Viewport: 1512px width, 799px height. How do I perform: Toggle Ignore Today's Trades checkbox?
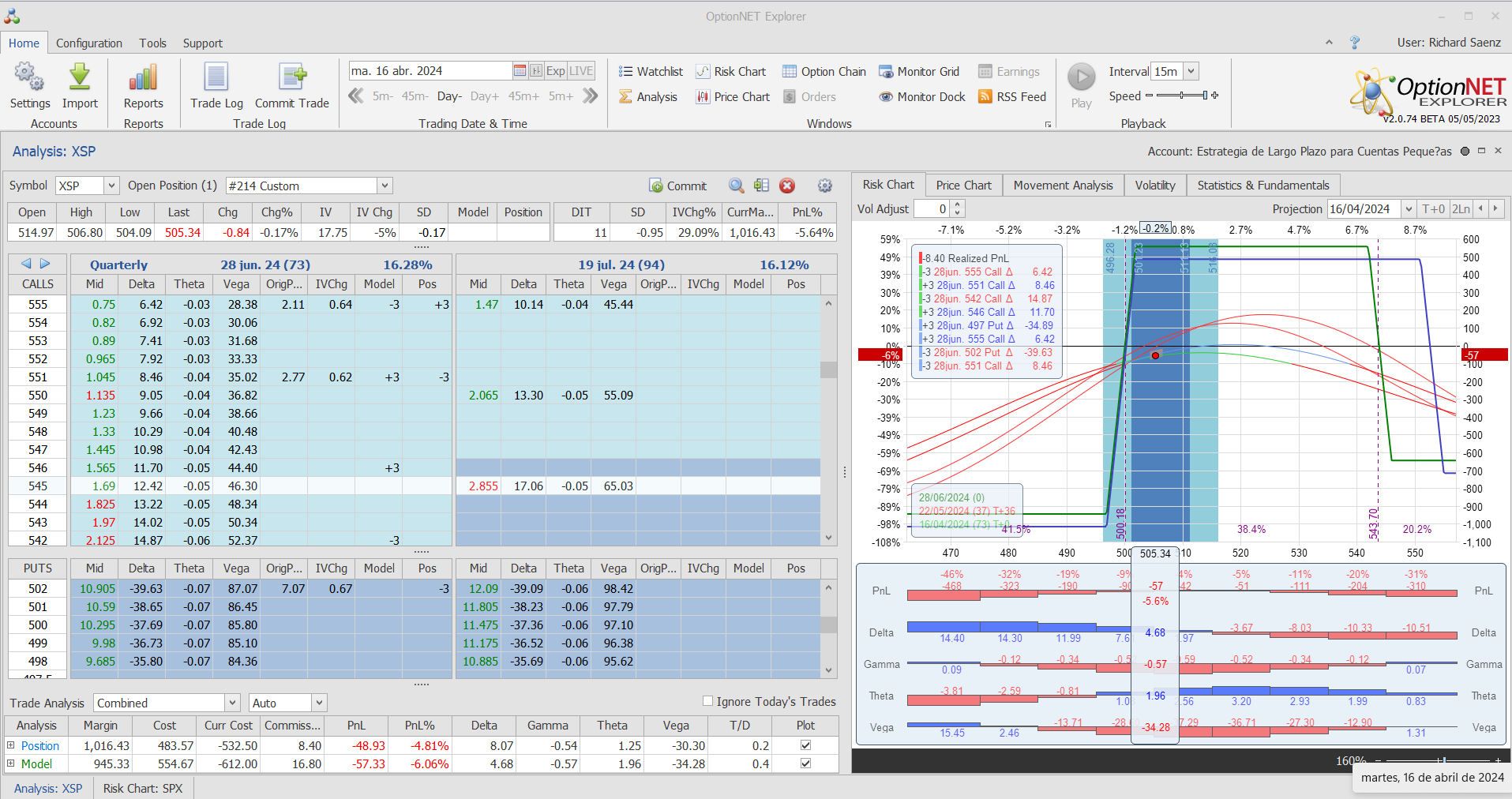click(x=707, y=701)
